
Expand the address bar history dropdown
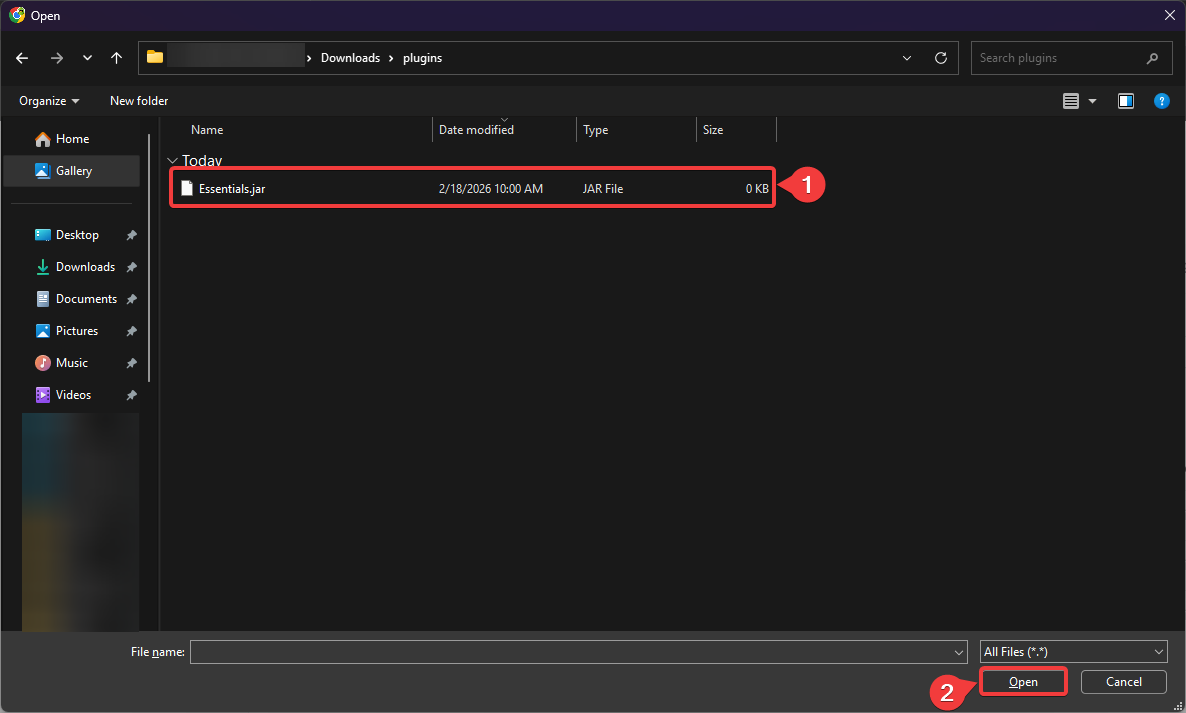[x=907, y=58]
